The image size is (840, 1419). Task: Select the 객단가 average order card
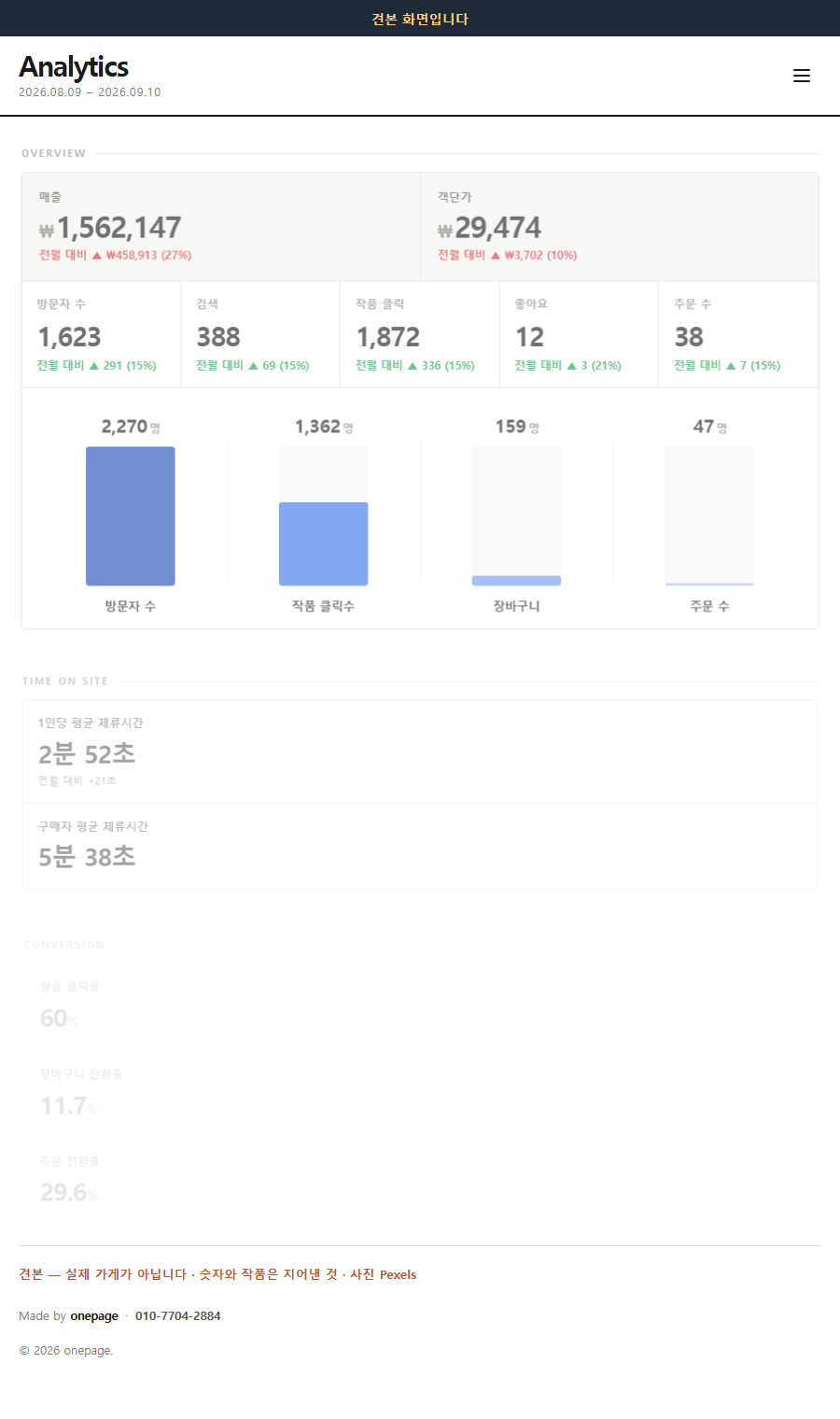pyautogui.click(x=620, y=227)
